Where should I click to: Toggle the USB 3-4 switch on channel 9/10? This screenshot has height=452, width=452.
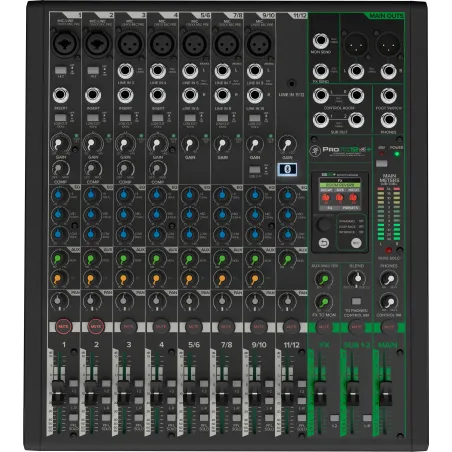click(255, 169)
